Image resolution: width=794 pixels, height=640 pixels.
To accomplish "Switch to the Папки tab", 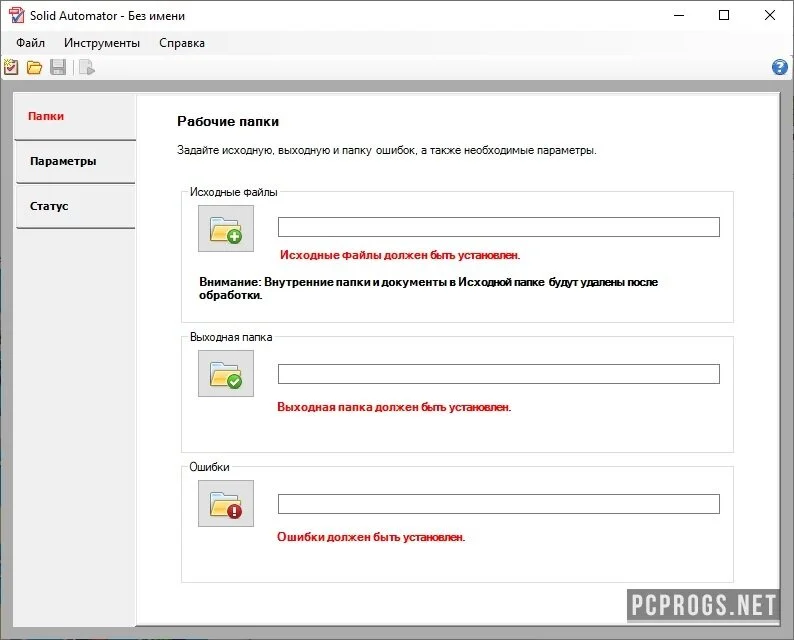I will (75, 116).
